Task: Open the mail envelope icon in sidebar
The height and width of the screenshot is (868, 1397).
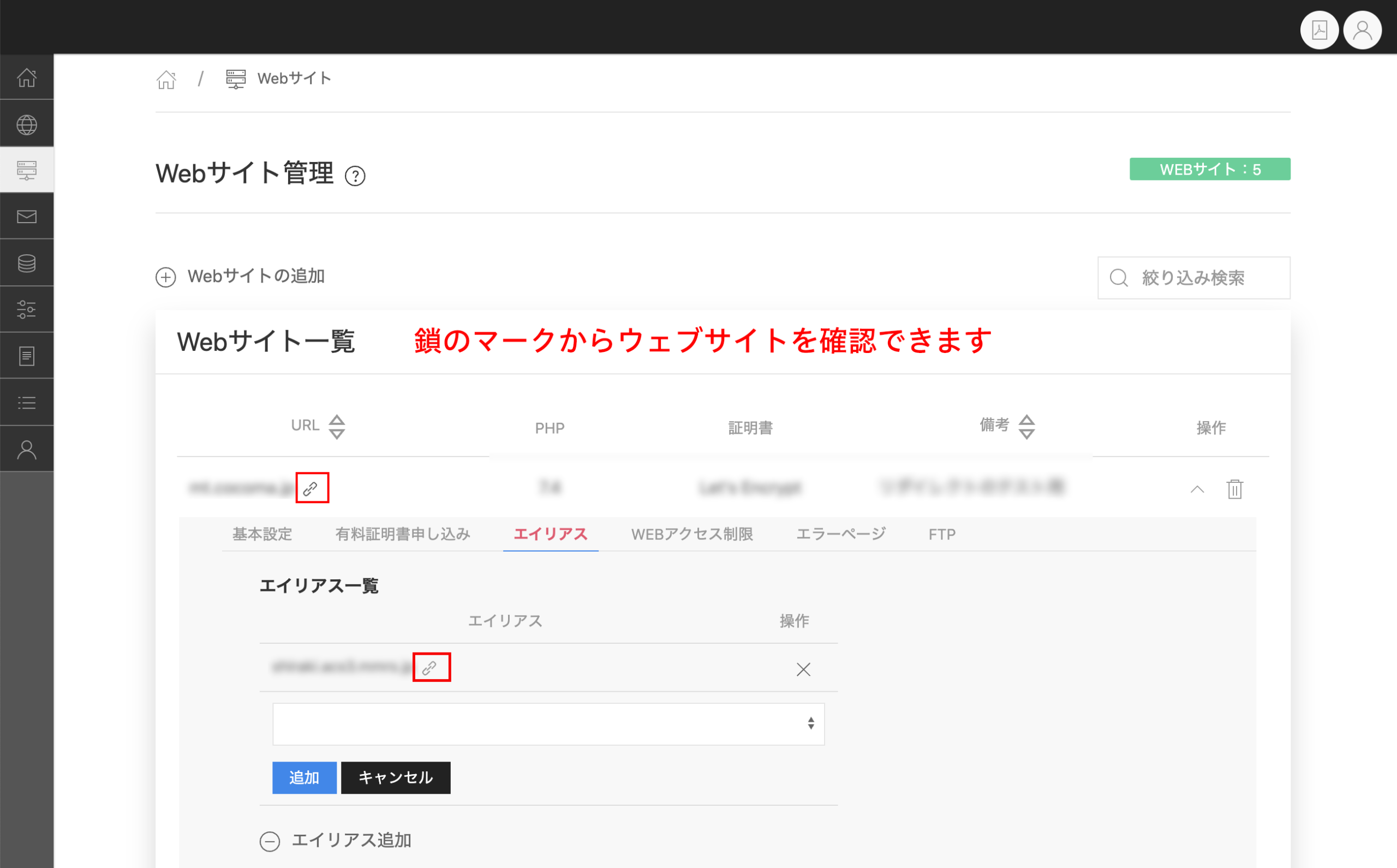Action: [x=26, y=217]
